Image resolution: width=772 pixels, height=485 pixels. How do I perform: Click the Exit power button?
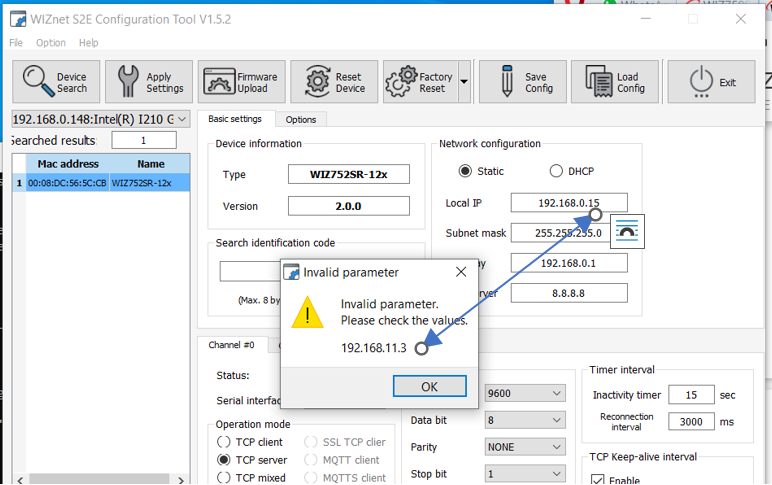tap(711, 82)
